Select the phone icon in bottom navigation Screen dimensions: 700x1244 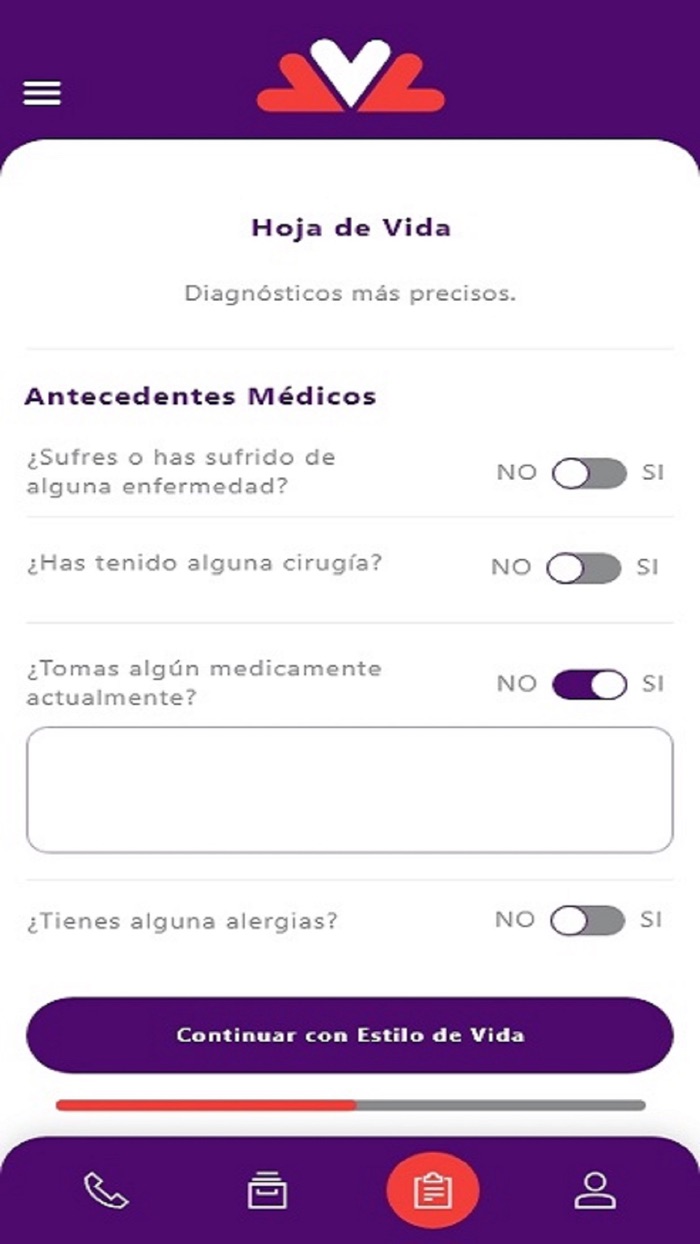(x=105, y=1190)
